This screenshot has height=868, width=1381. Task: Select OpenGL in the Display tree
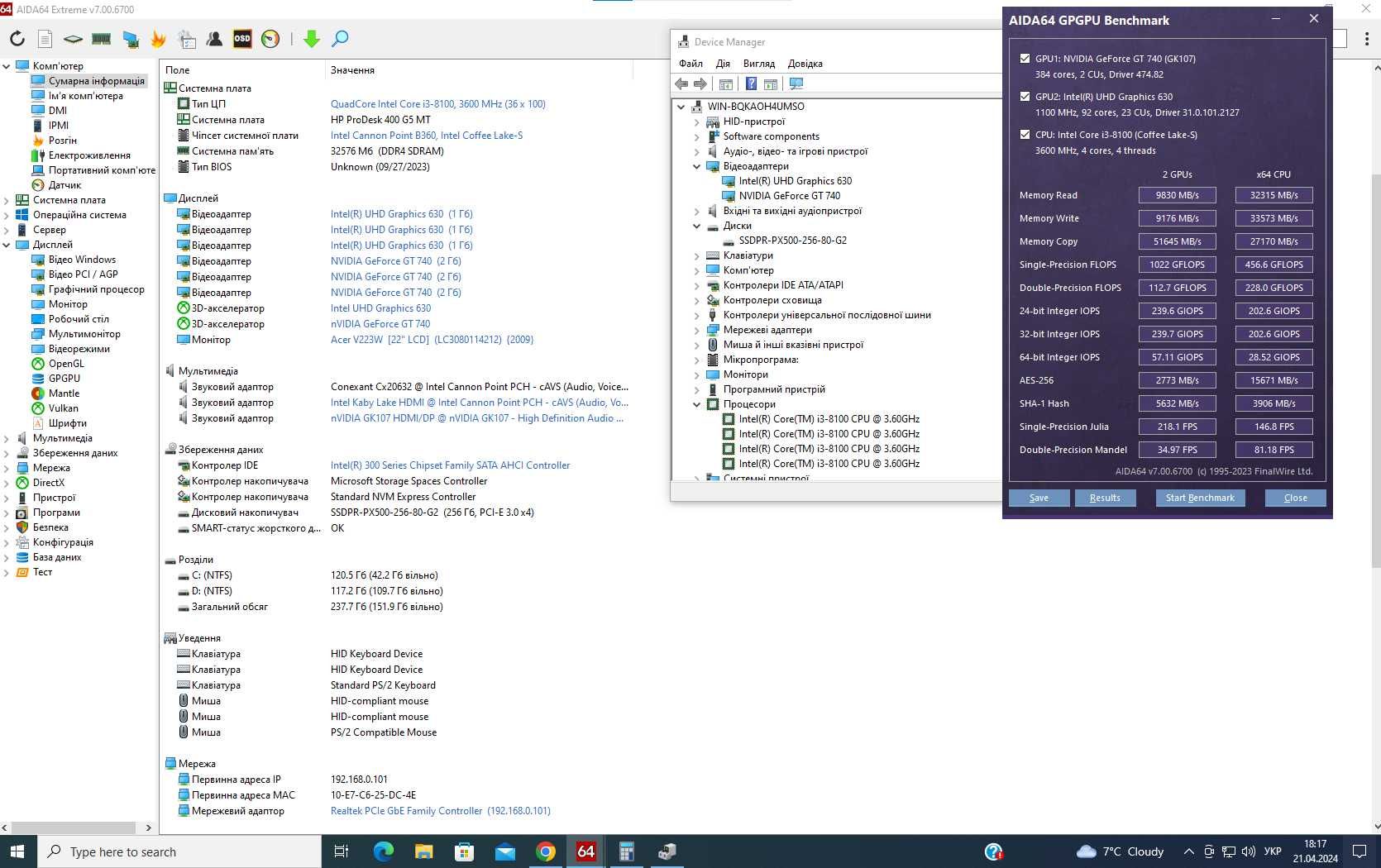click(x=66, y=364)
